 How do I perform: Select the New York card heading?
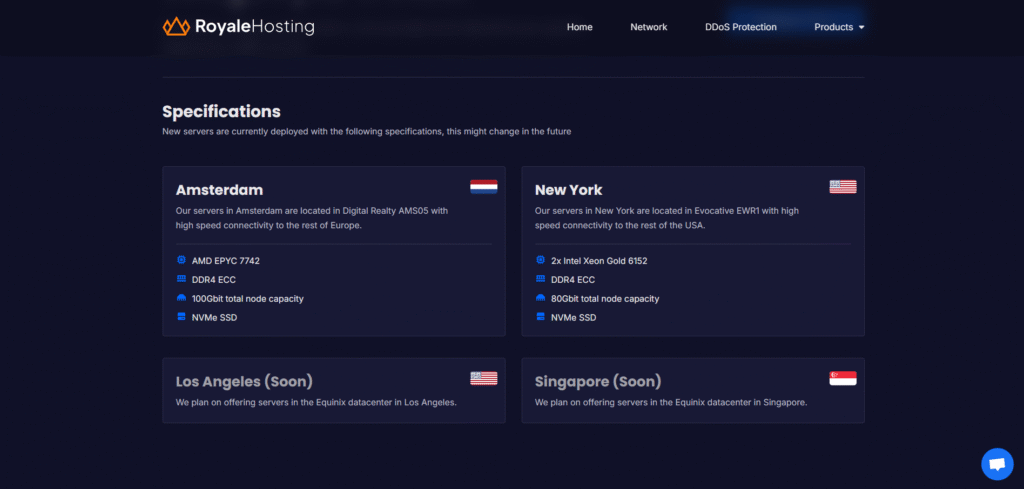pyautogui.click(x=568, y=190)
